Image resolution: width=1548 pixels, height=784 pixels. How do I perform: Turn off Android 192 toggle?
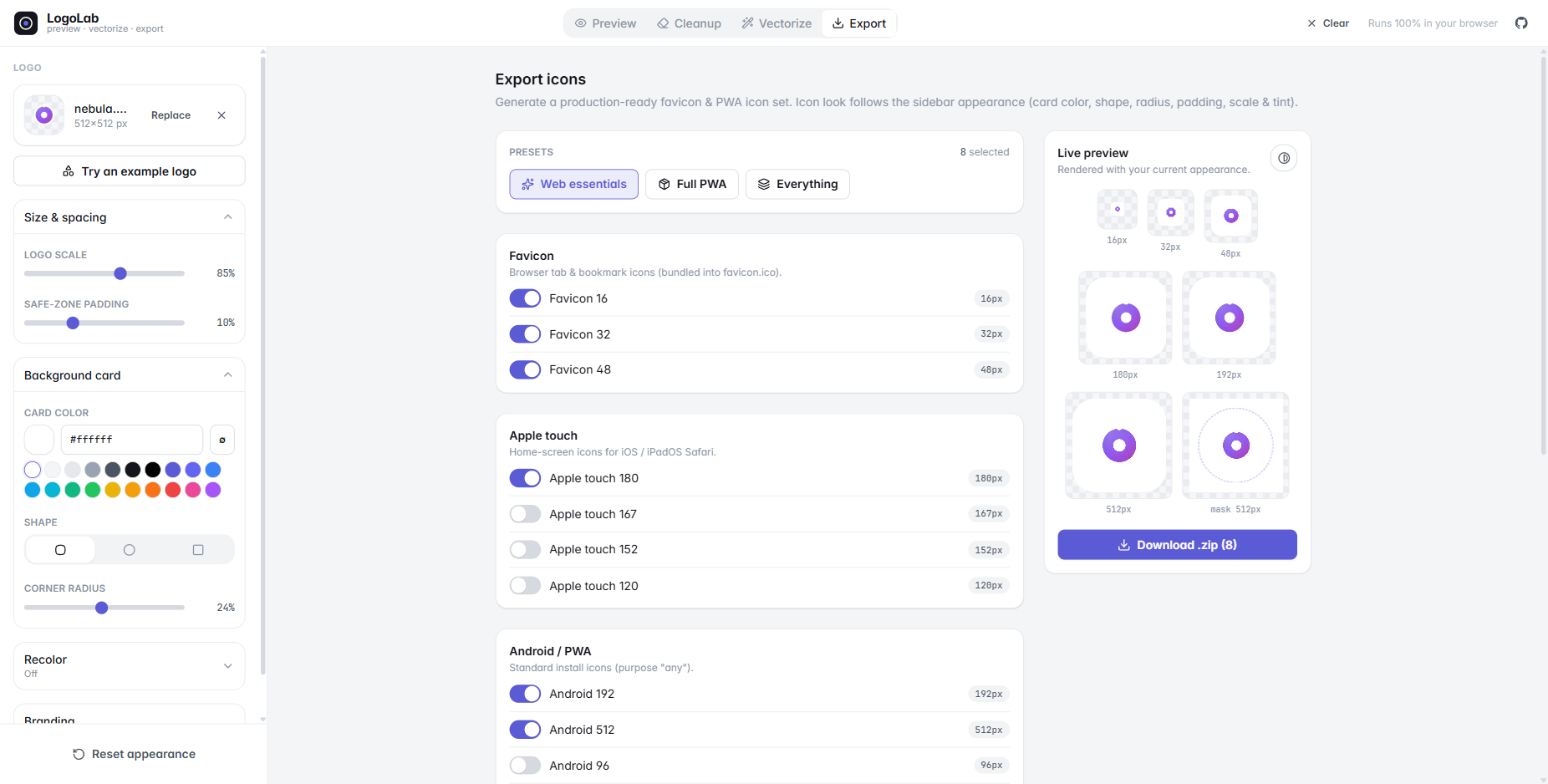525,694
